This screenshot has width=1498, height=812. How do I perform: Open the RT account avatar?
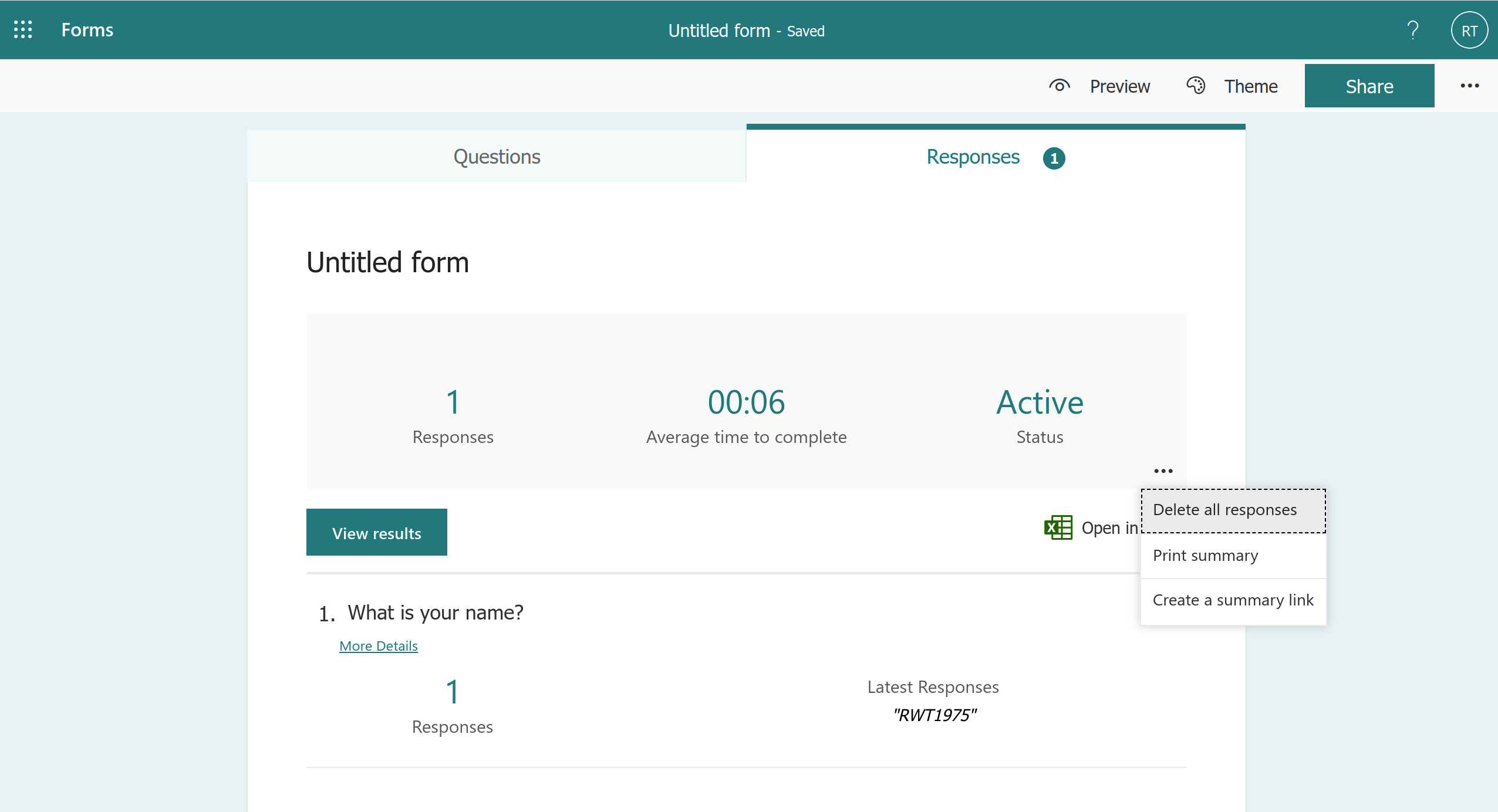click(1469, 31)
